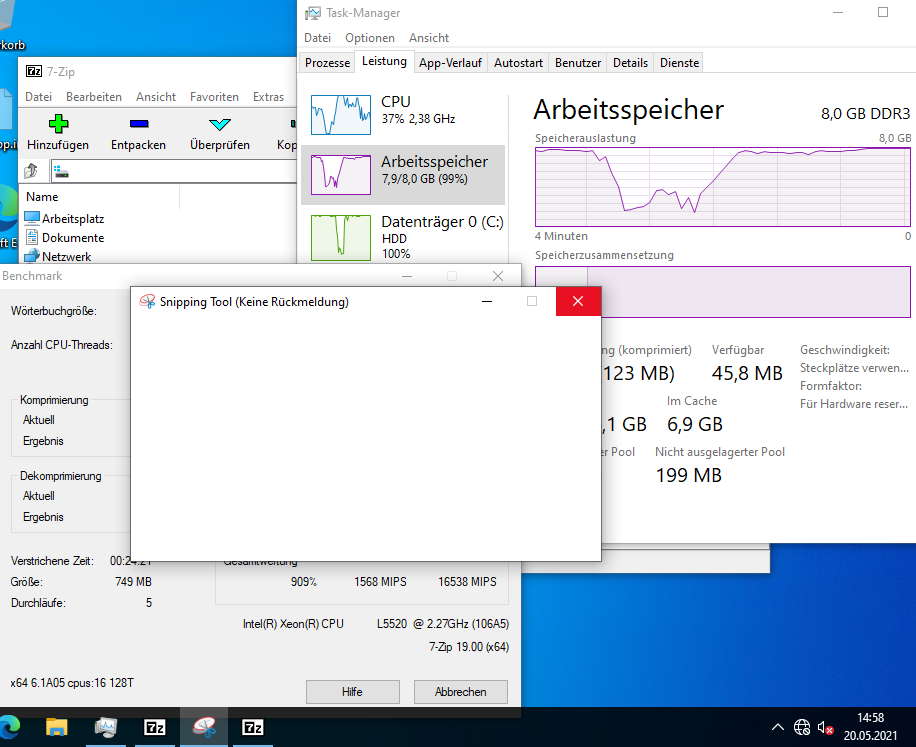Click the Intel(R) Xeon(R) CPU text
Viewport: 916px width, 747px height.
point(293,624)
